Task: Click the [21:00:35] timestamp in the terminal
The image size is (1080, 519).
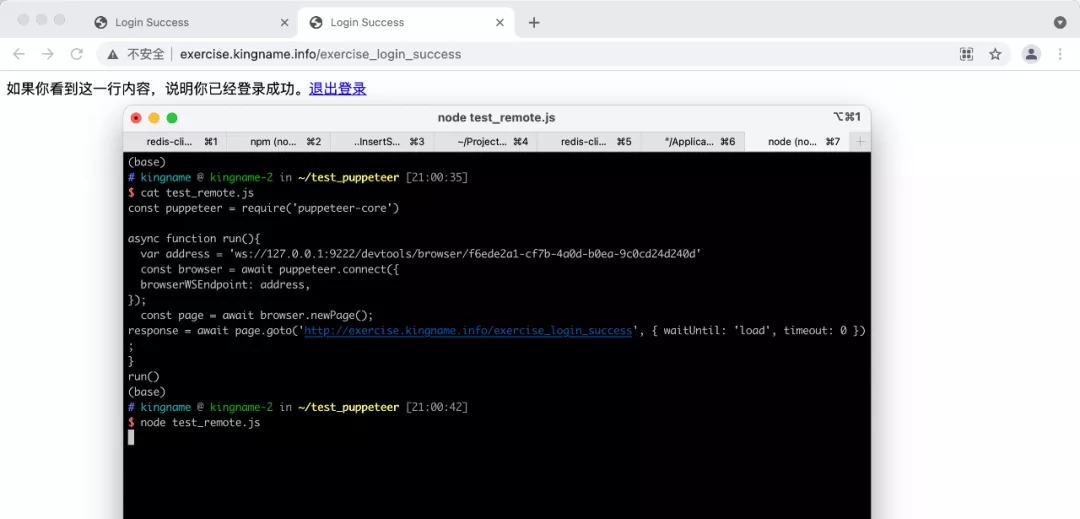Action: 437,178
